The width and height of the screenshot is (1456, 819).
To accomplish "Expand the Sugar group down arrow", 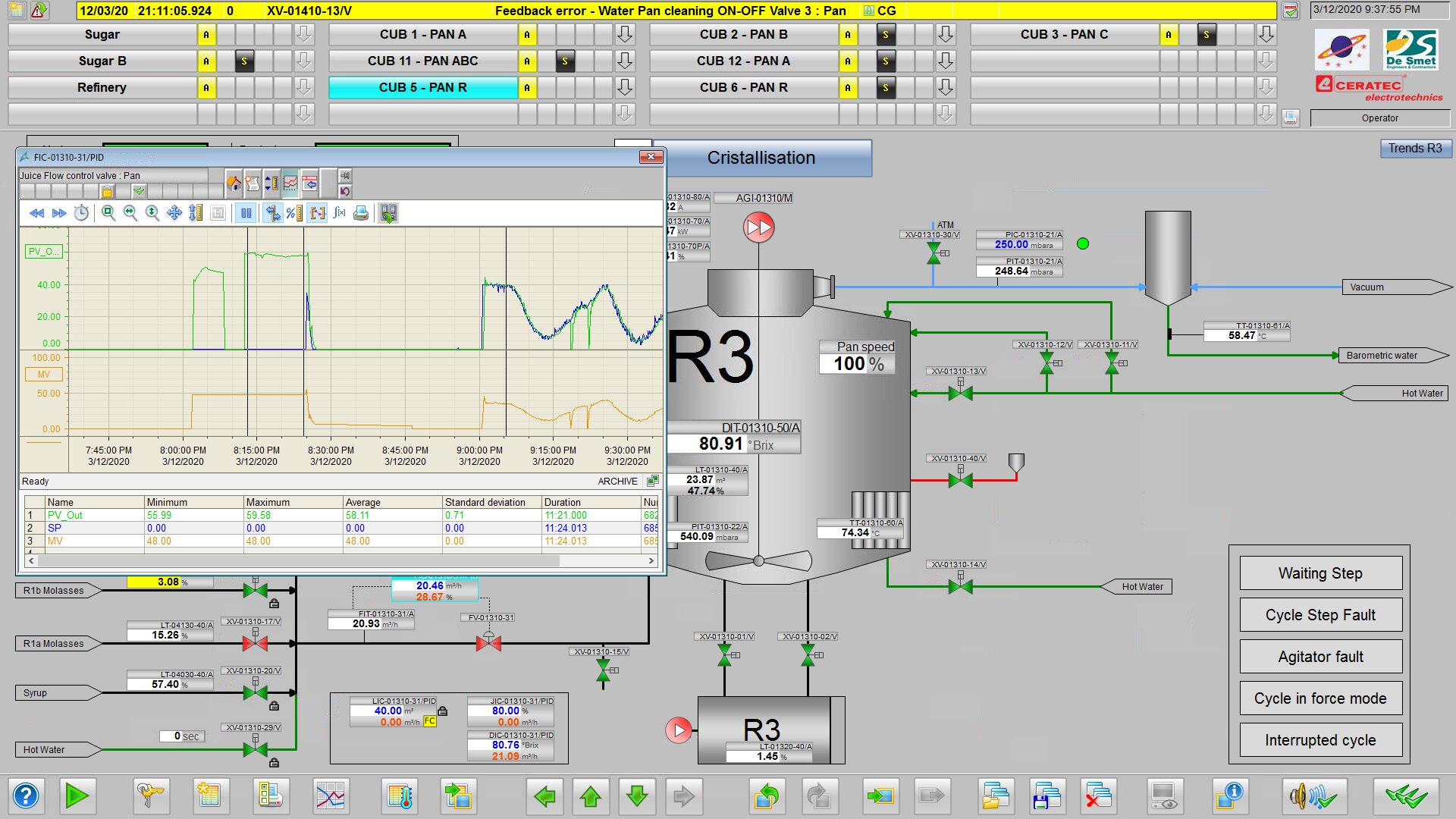I will (304, 34).
